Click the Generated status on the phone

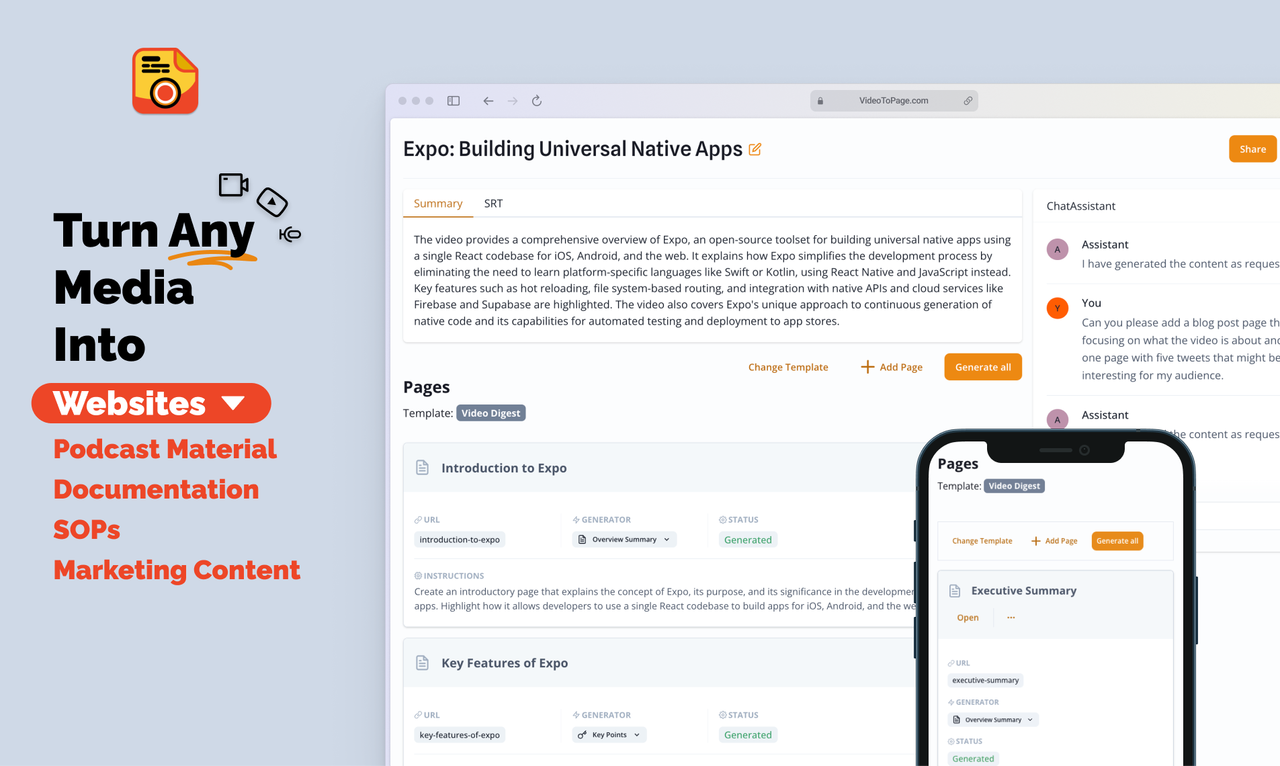coord(973,759)
